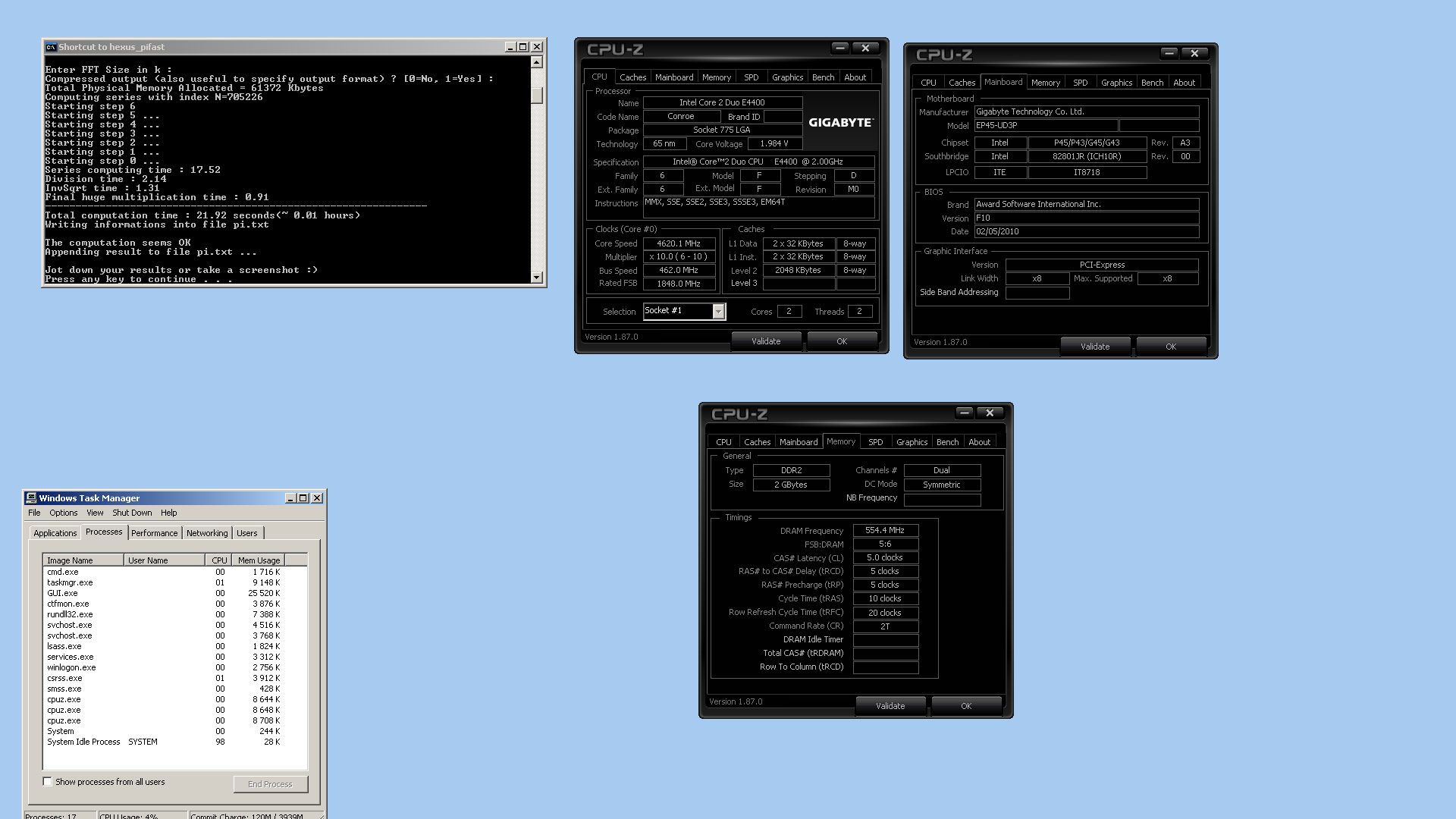Click the Core Voltage 1.984 V value

pyautogui.click(x=774, y=144)
